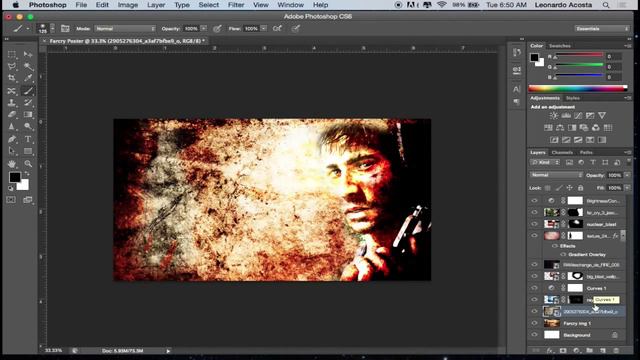Open layer Fill dropdown arrow
The height and width of the screenshot is (360, 640).
[627, 188]
